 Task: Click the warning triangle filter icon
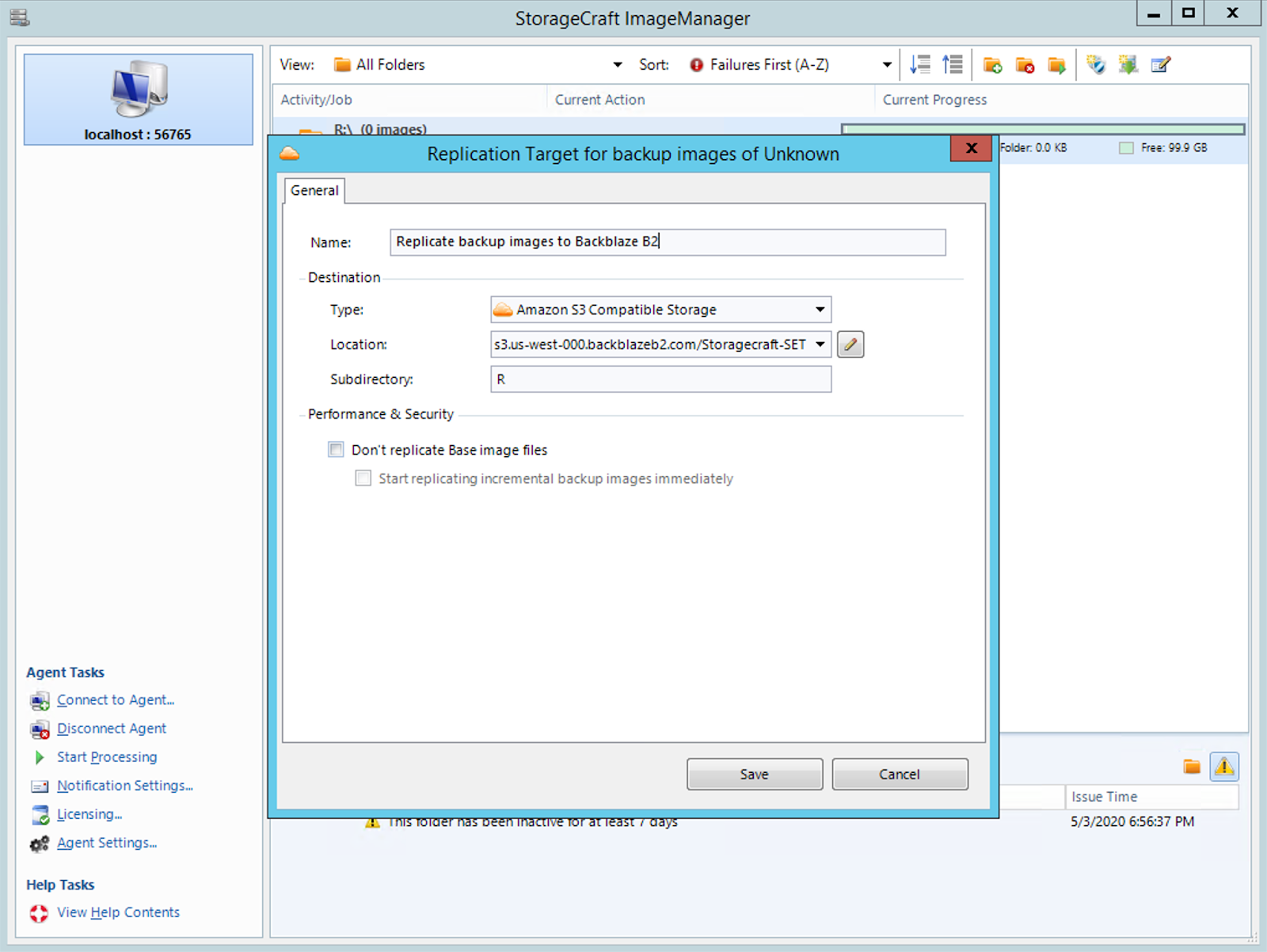[x=1224, y=766]
